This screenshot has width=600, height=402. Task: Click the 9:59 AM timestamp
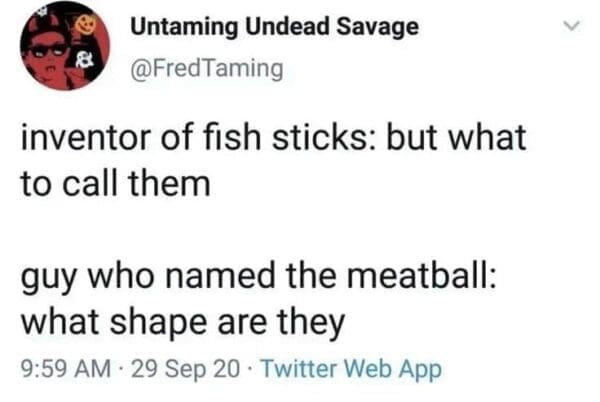coord(64,369)
